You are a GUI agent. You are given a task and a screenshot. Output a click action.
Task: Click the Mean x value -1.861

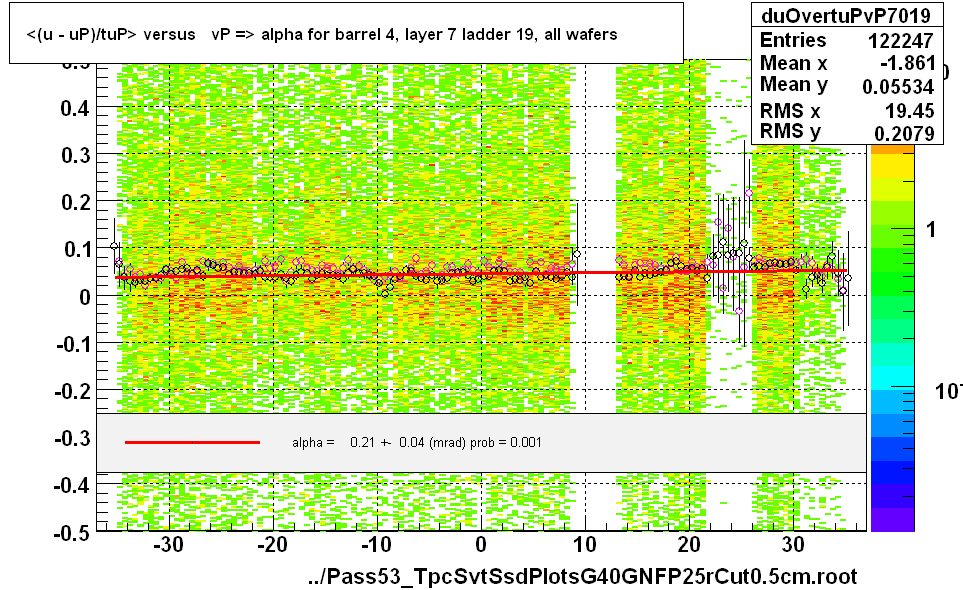[x=906, y=63]
